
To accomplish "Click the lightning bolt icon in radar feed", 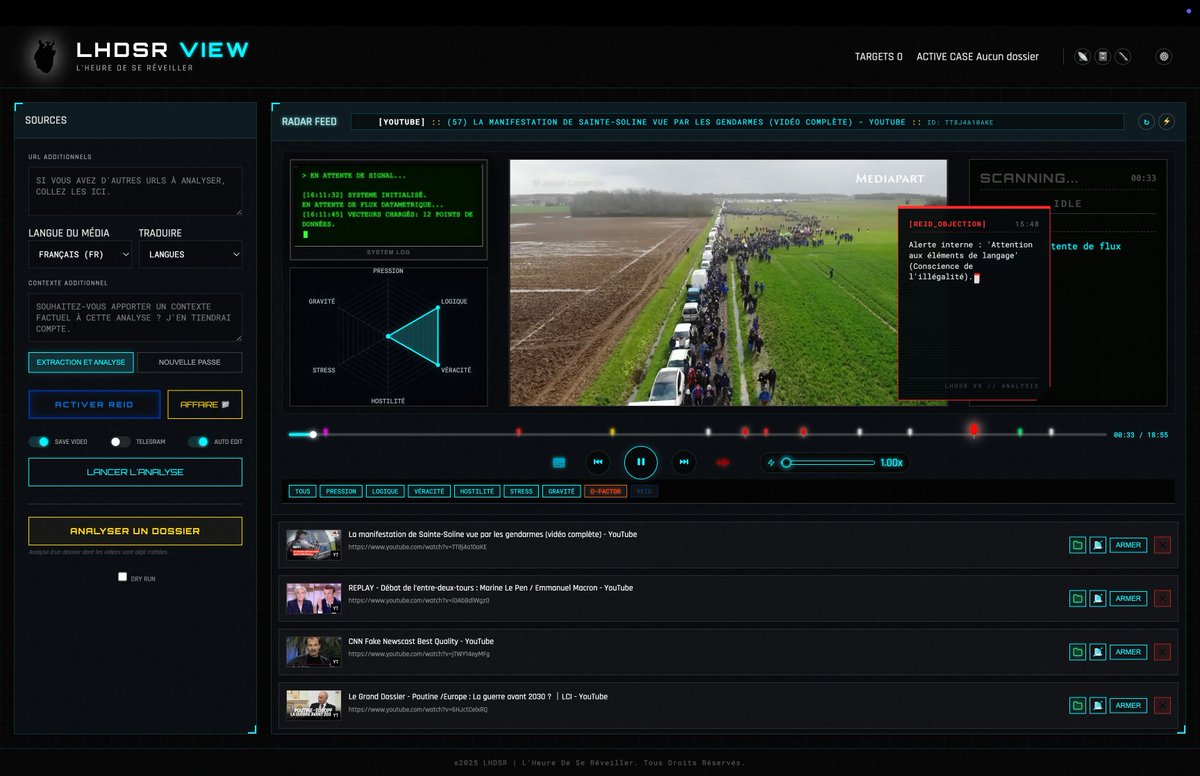I will click(1166, 122).
